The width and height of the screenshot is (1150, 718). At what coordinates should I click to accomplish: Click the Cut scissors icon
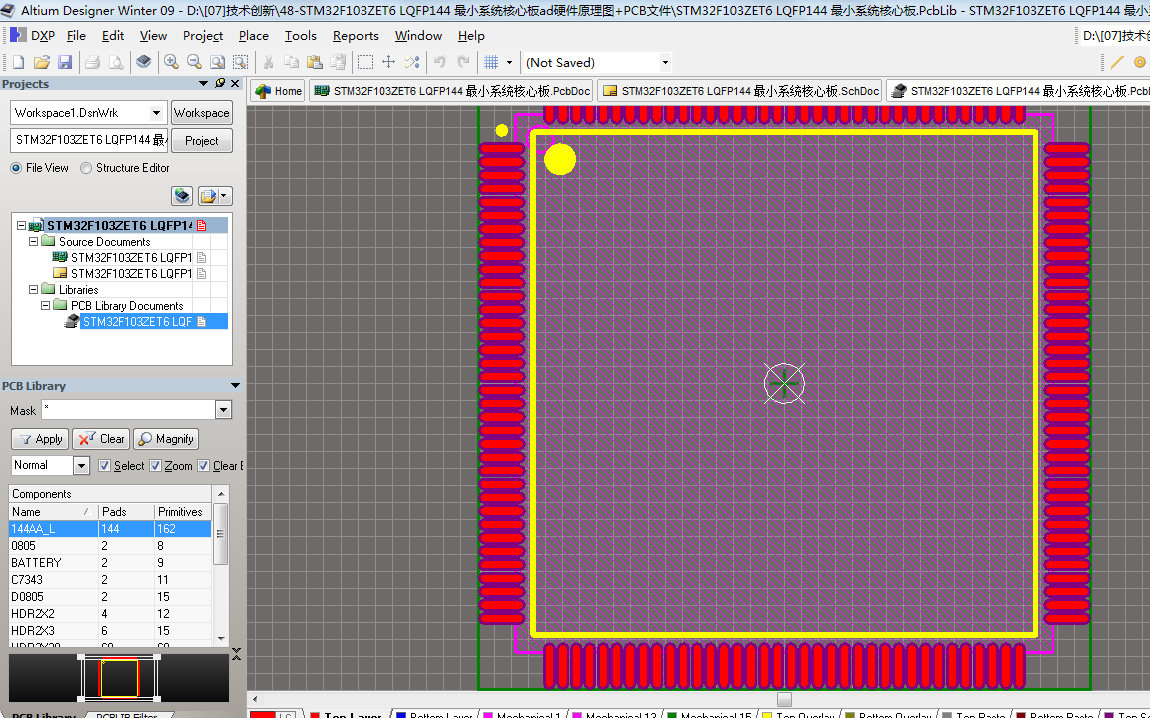tap(268, 62)
